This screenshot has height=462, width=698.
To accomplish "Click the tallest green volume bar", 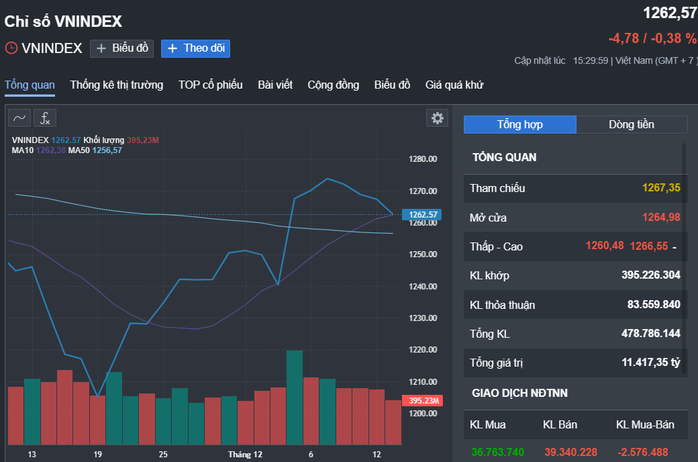I will (295, 397).
